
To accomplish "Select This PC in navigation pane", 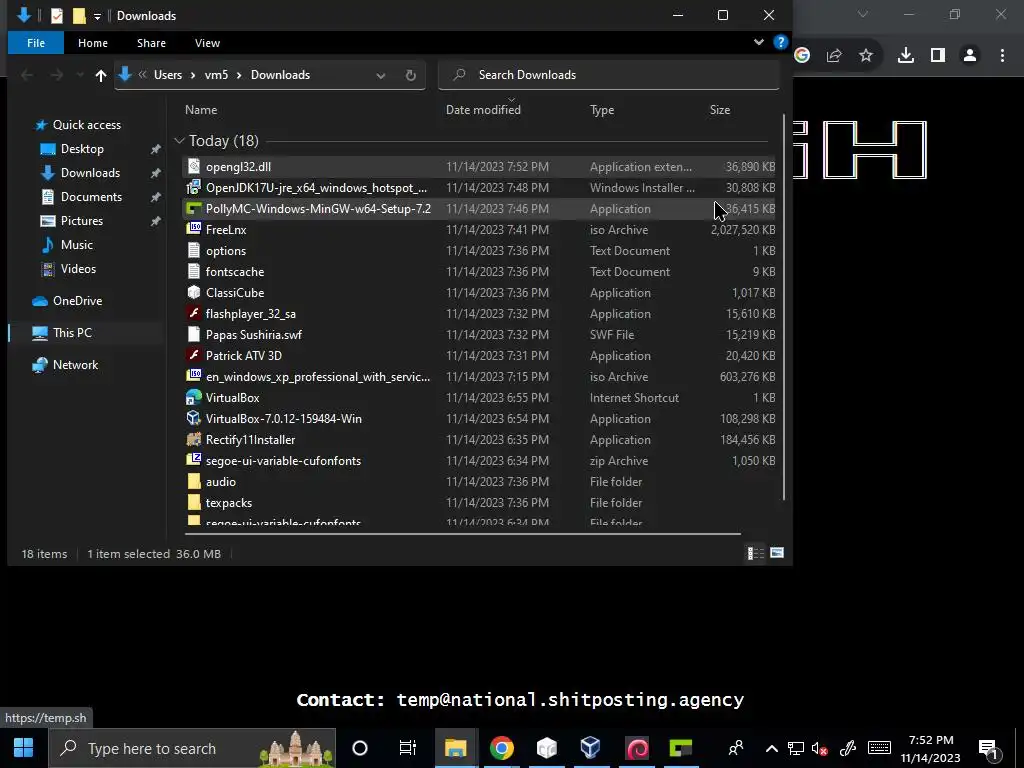I will pos(72,333).
